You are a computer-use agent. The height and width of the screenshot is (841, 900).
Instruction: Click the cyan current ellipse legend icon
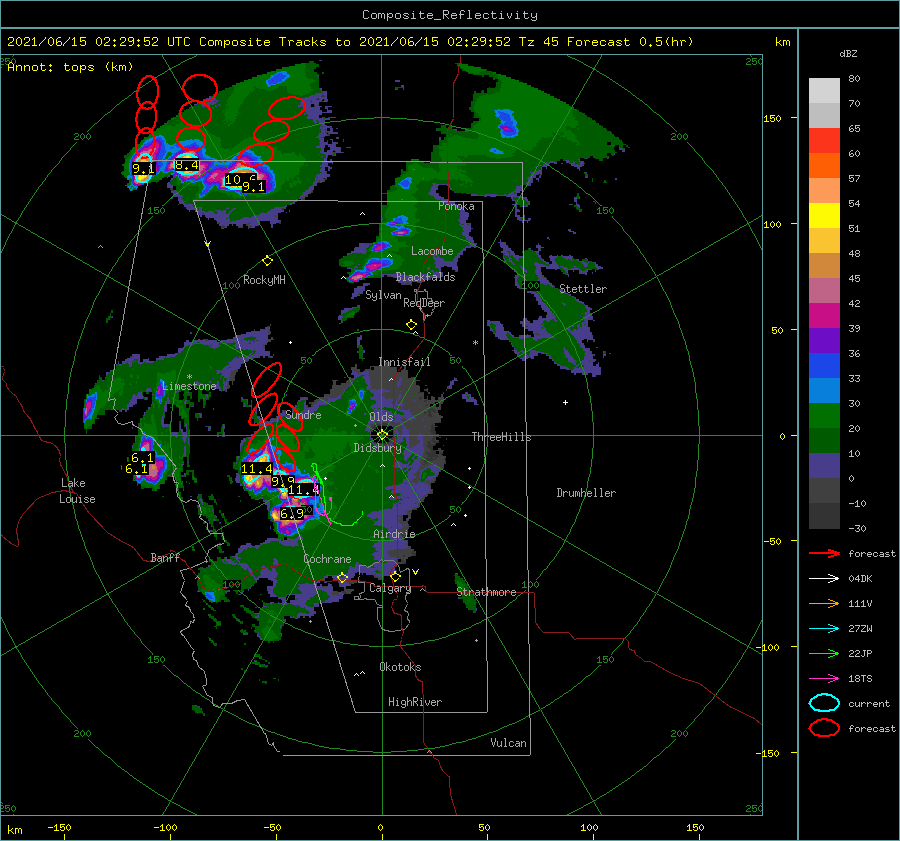point(824,703)
